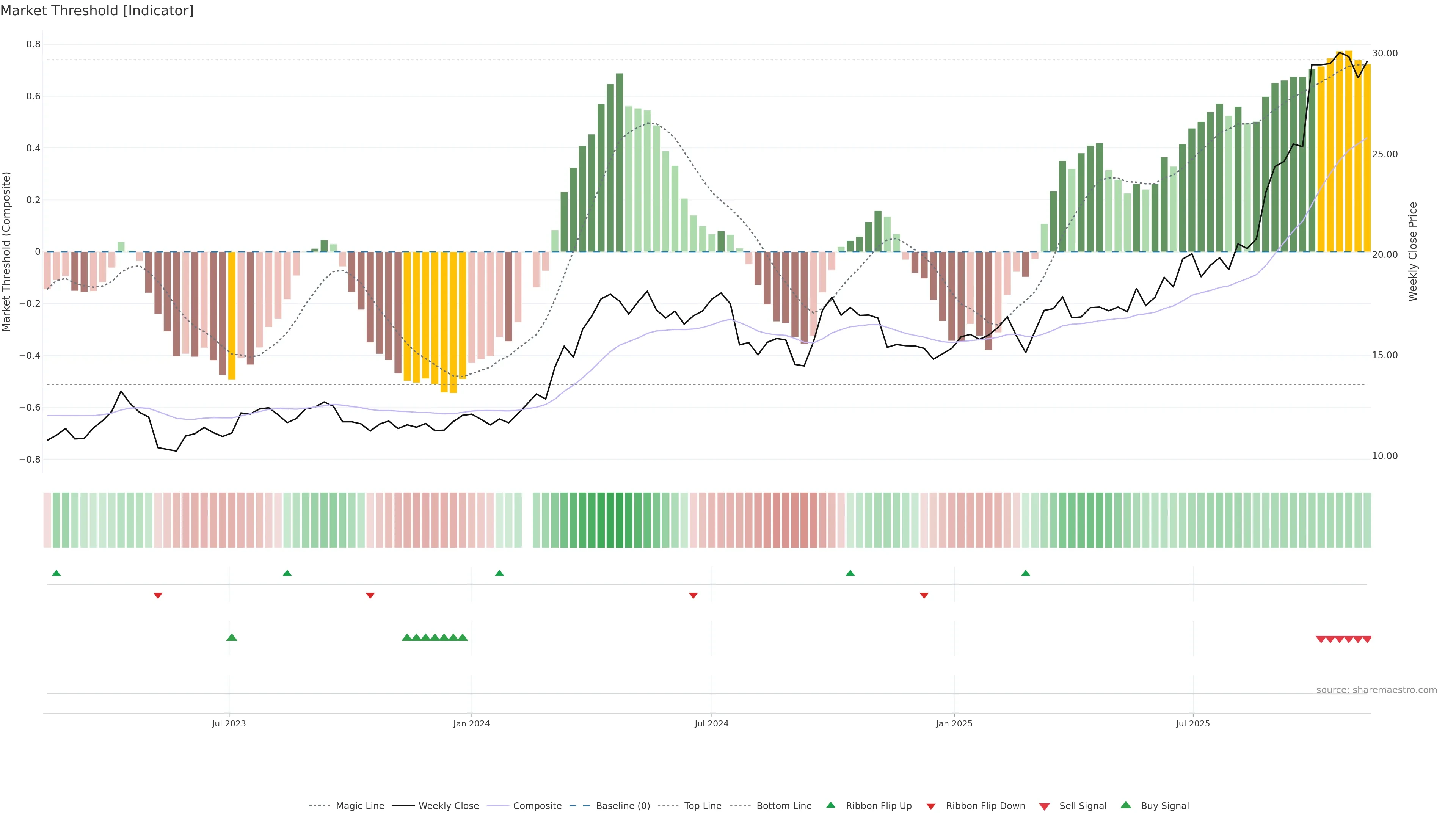Screen dimensions: 1456x819
Task: Toggle the Top Line legend entry
Action: (703, 806)
